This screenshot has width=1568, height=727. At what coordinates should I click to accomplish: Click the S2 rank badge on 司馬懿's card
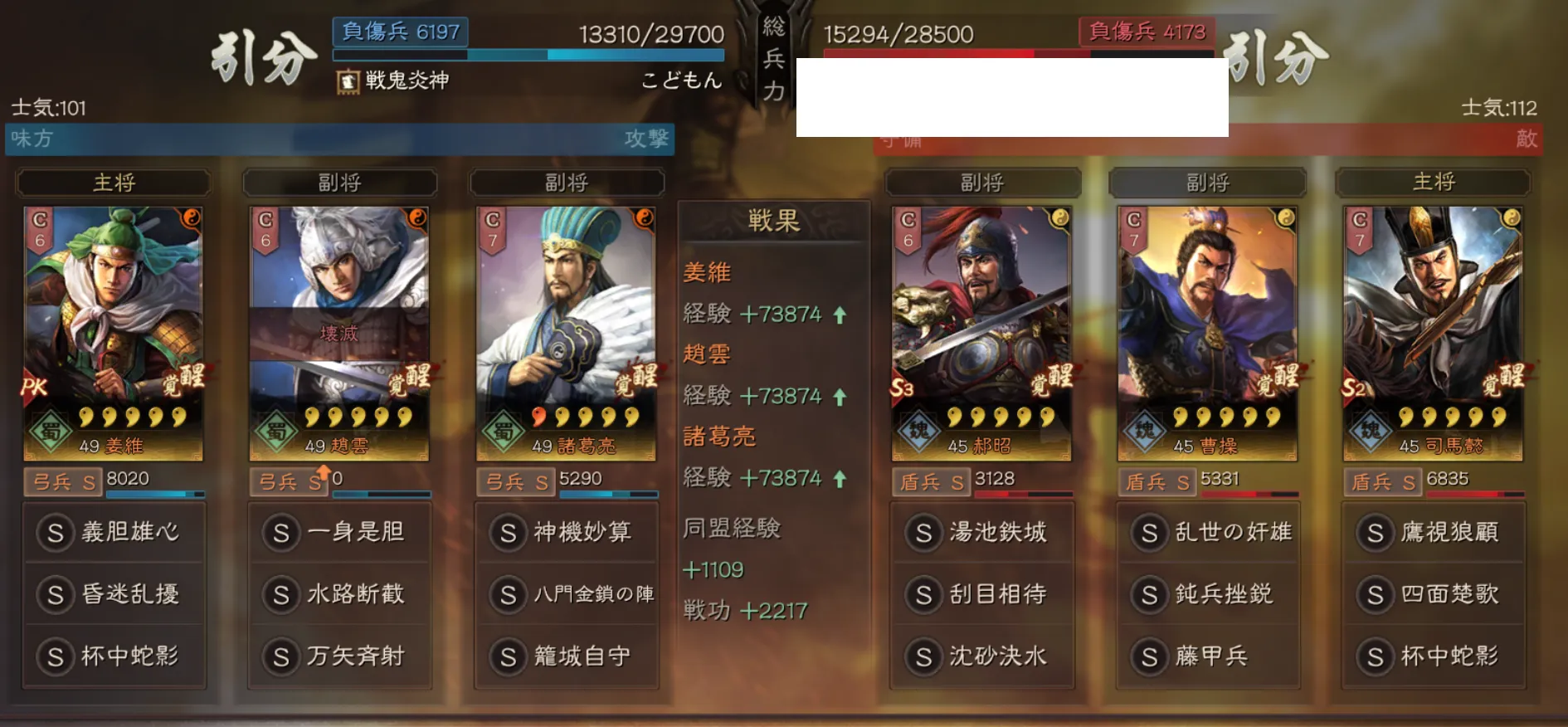point(1354,388)
